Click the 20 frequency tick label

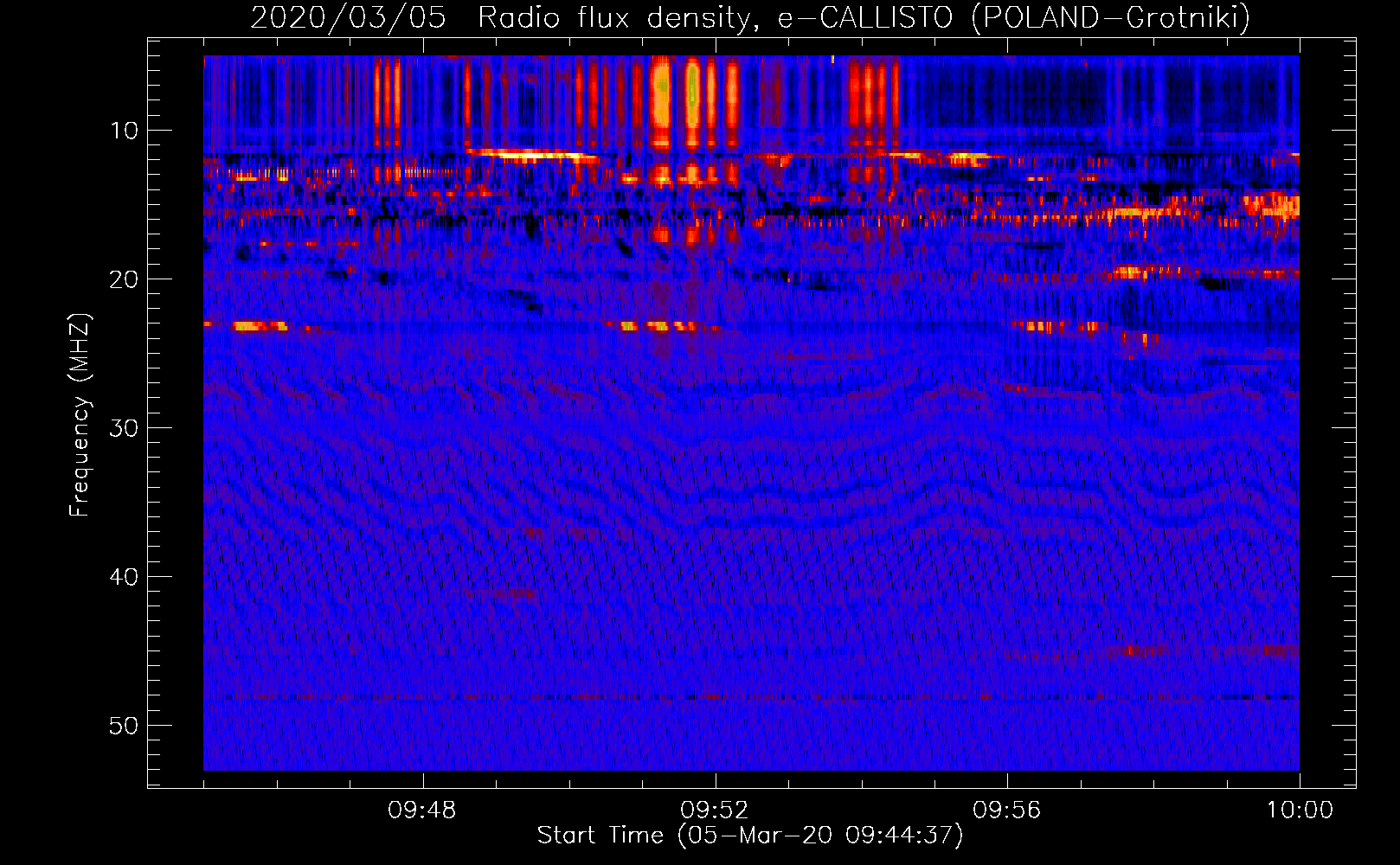tap(125, 279)
